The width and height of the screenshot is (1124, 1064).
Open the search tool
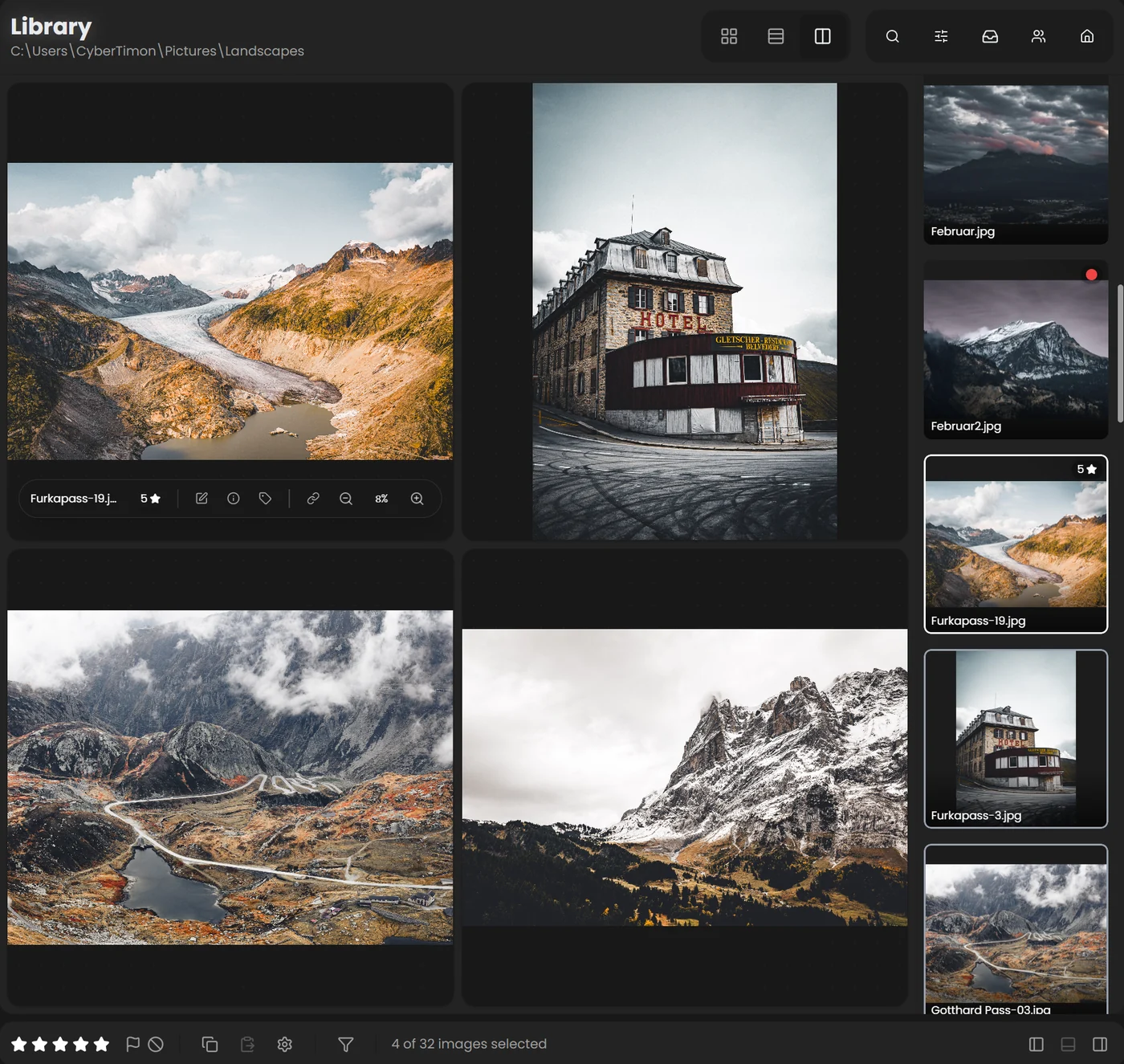coord(892,36)
